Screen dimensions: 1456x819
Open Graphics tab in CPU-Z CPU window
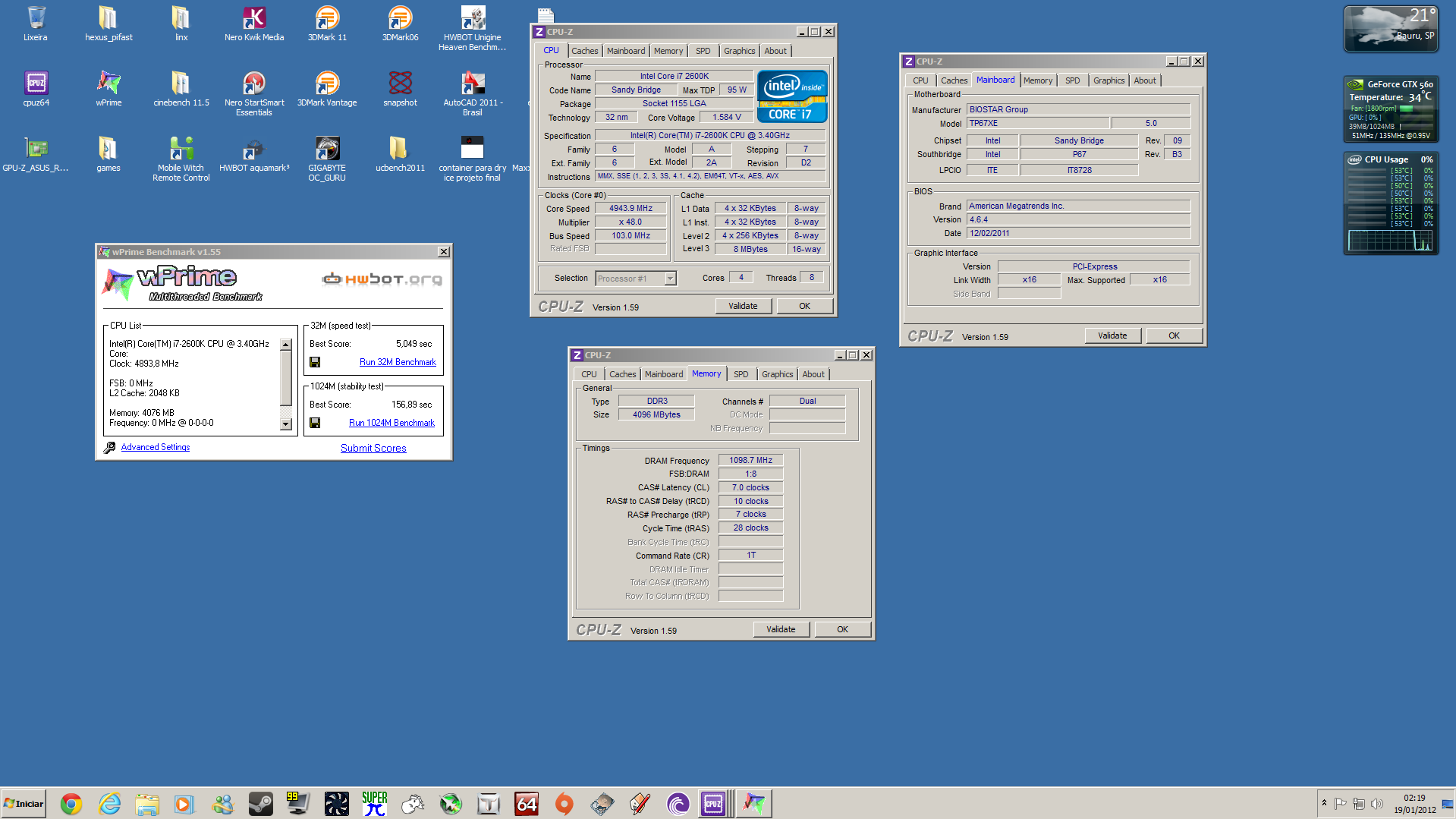(739, 51)
